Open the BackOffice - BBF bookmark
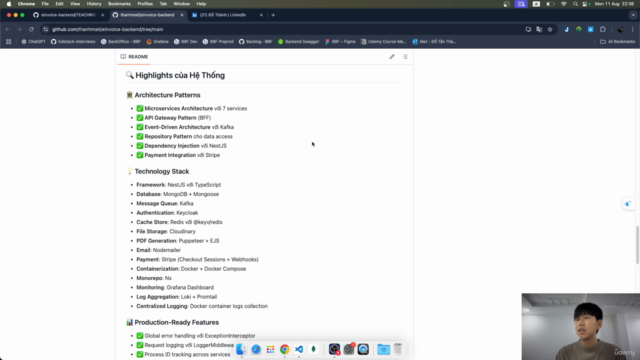This screenshot has height=360, width=640. pos(121,42)
